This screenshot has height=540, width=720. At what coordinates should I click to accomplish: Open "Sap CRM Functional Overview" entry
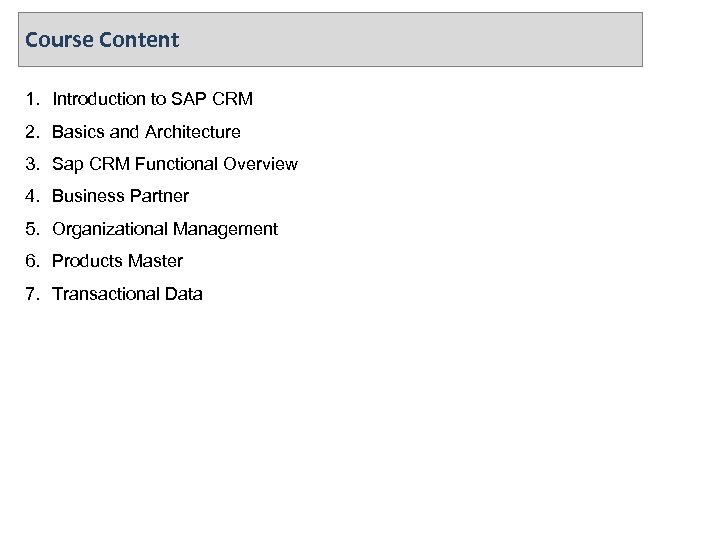pyautogui.click(x=174, y=164)
